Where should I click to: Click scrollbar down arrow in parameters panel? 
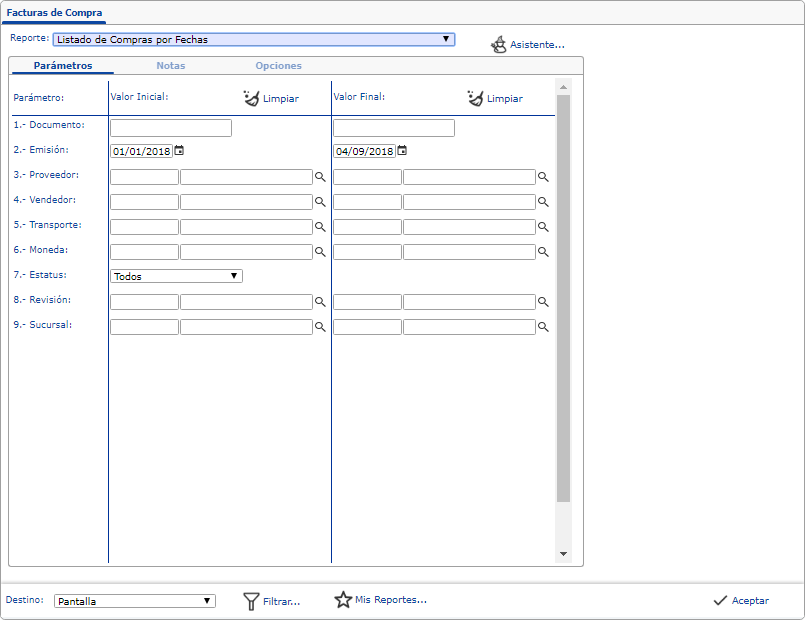pyautogui.click(x=563, y=554)
